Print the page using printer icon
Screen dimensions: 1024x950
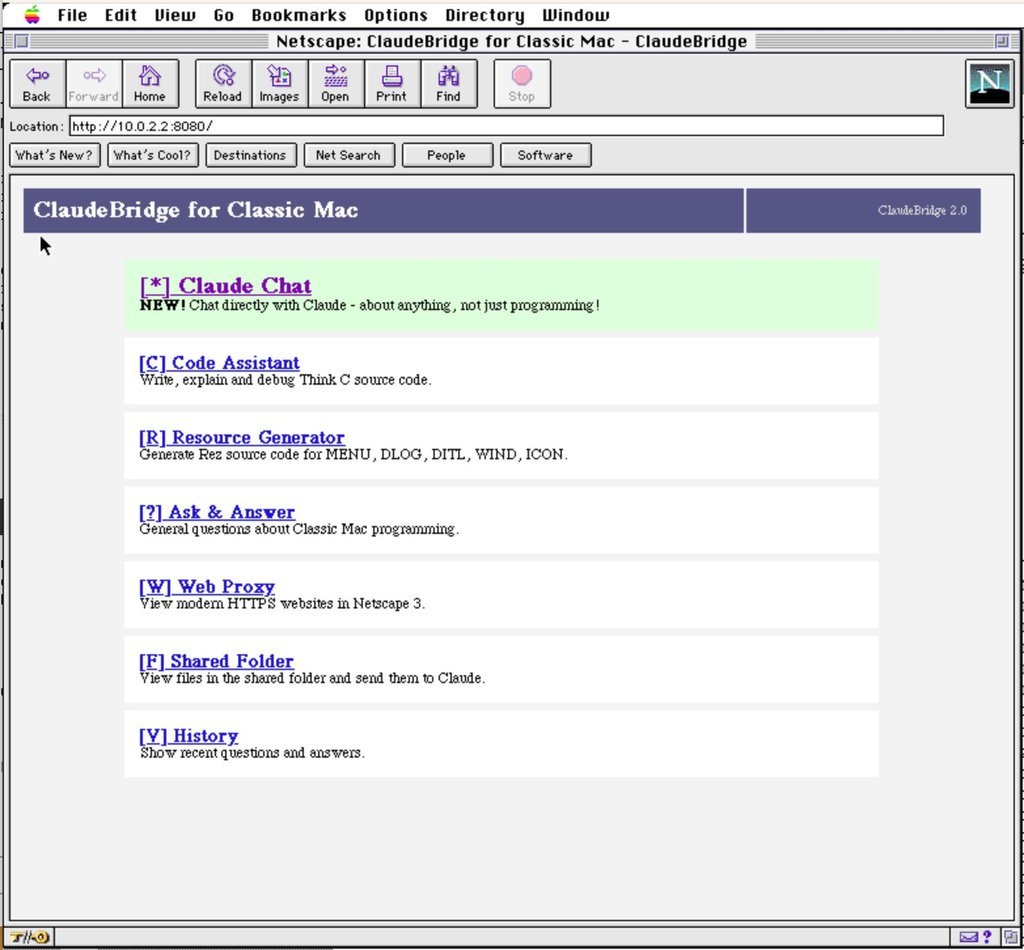tap(391, 84)
